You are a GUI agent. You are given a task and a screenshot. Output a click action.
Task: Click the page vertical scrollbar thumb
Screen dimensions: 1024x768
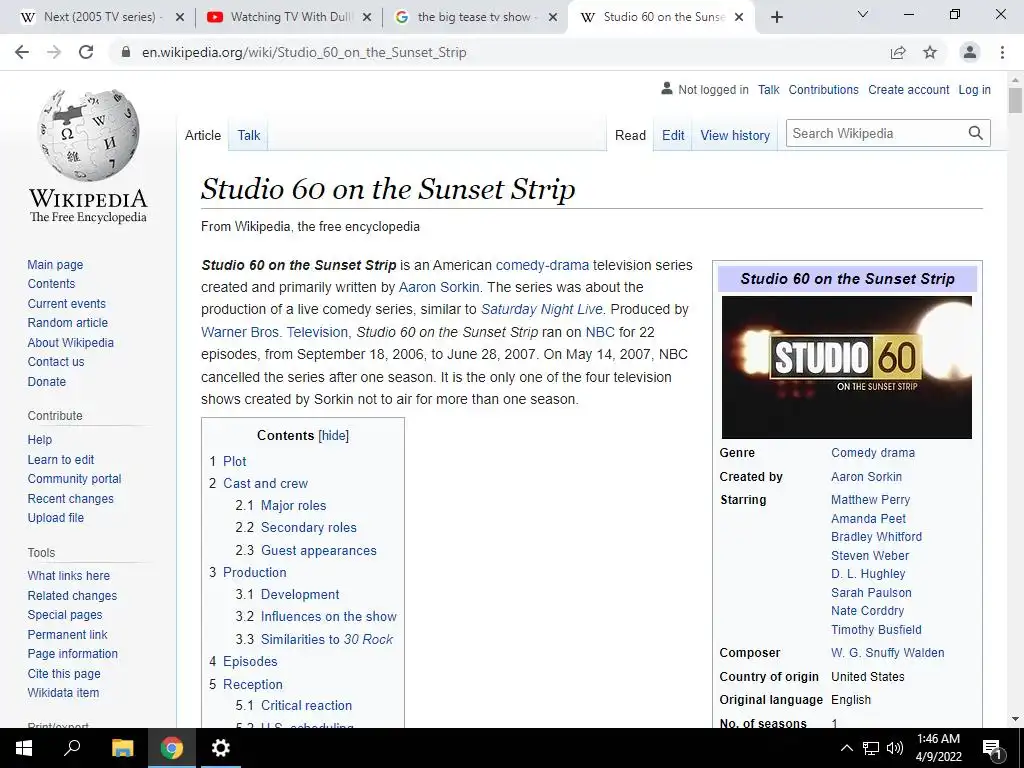point(1015,100)
